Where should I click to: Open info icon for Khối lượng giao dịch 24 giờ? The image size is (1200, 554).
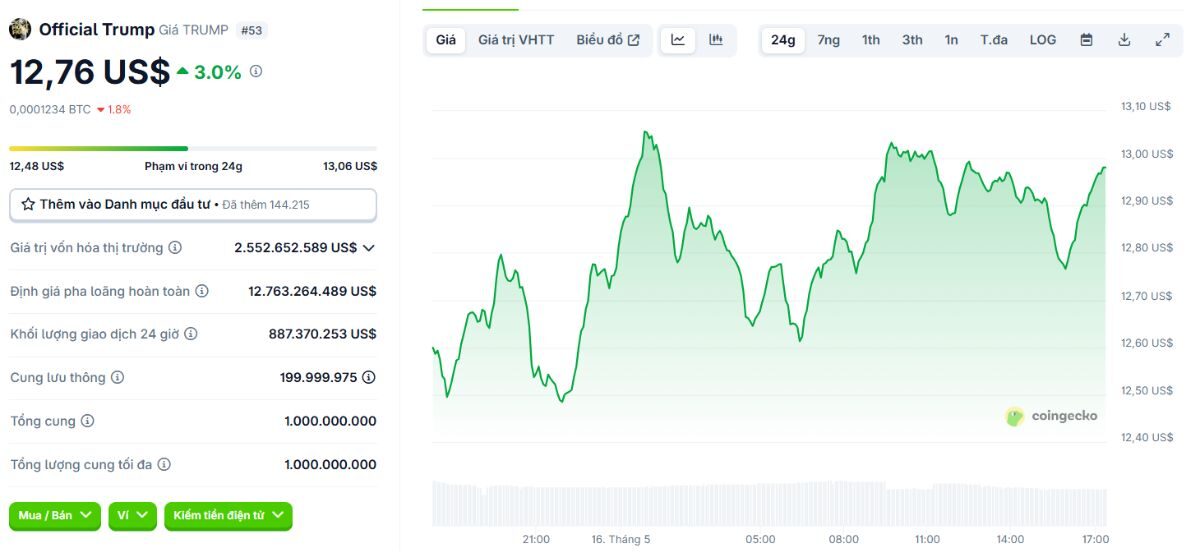click(191, 334)
